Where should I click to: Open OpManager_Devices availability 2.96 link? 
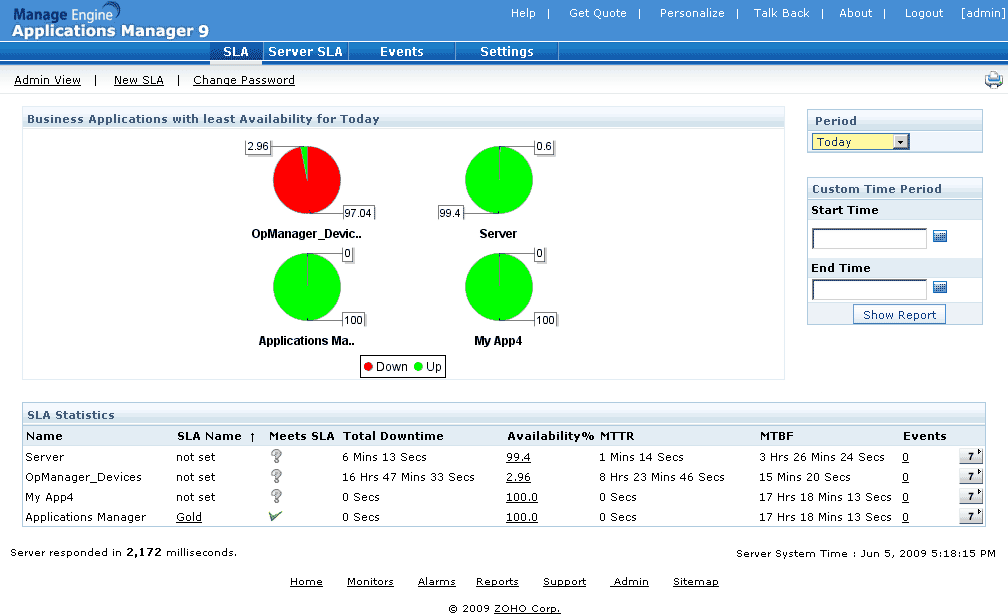(518, 477)
